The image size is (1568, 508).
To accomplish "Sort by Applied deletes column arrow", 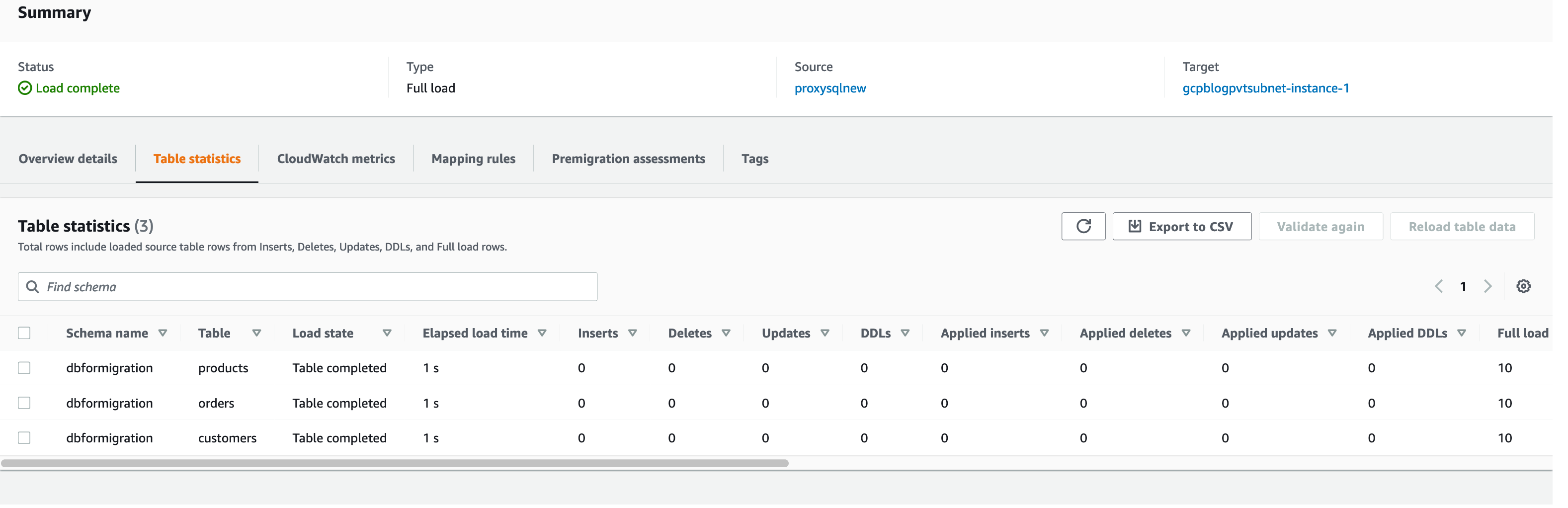I will click(1197, 336).
